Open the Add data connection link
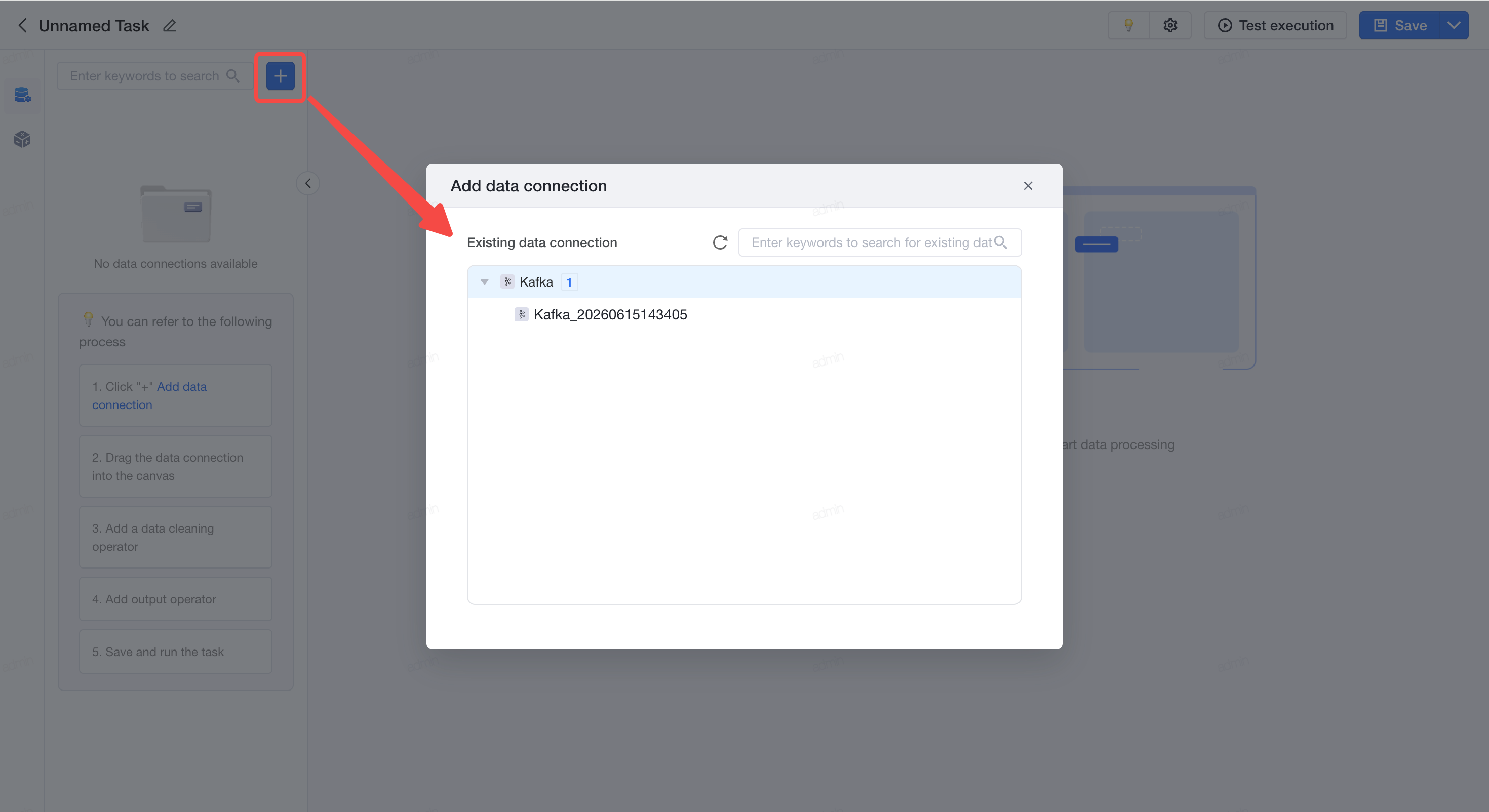This screenshot has width=1489, height=812. (150, 395)
